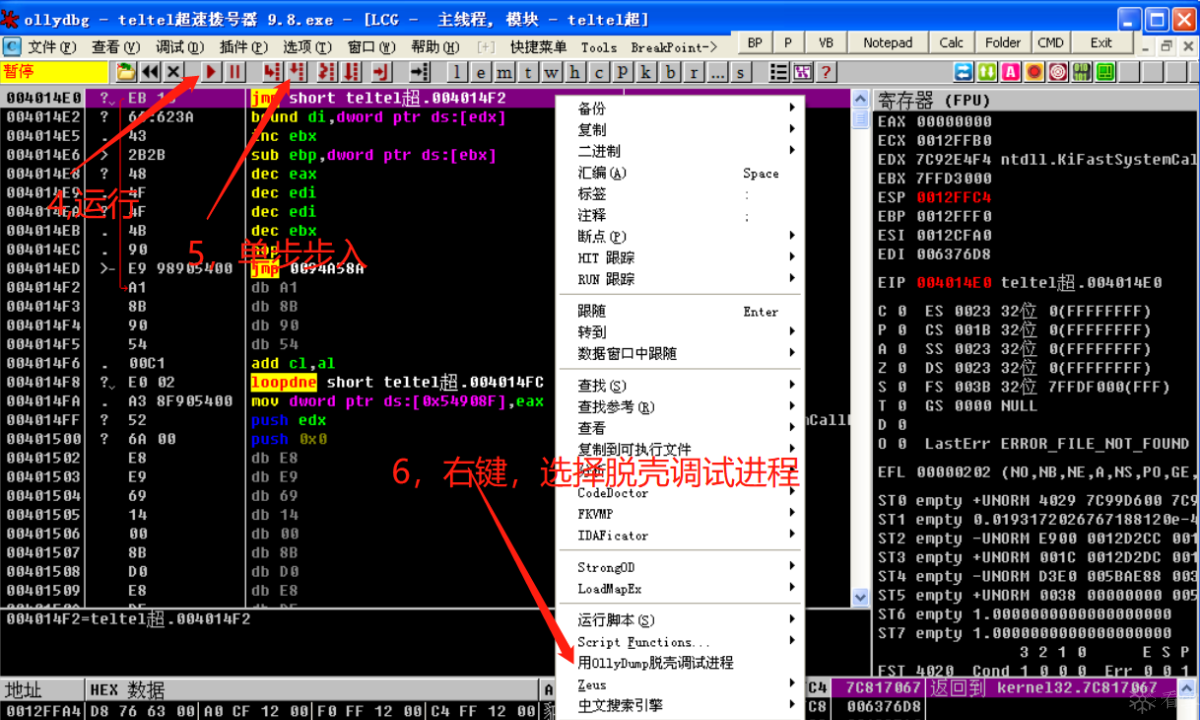The width and height of the screenshot is (1200, 720).
Task: Launch Notepad from the quick bar
Action: point(888,43)
